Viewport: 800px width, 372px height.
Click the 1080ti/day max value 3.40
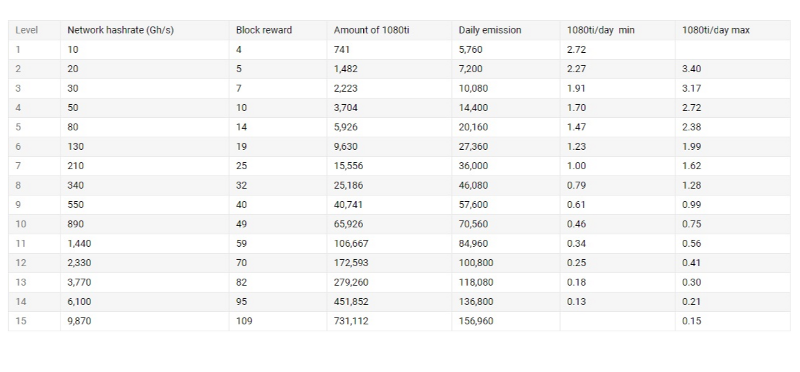tap(691, 69)
